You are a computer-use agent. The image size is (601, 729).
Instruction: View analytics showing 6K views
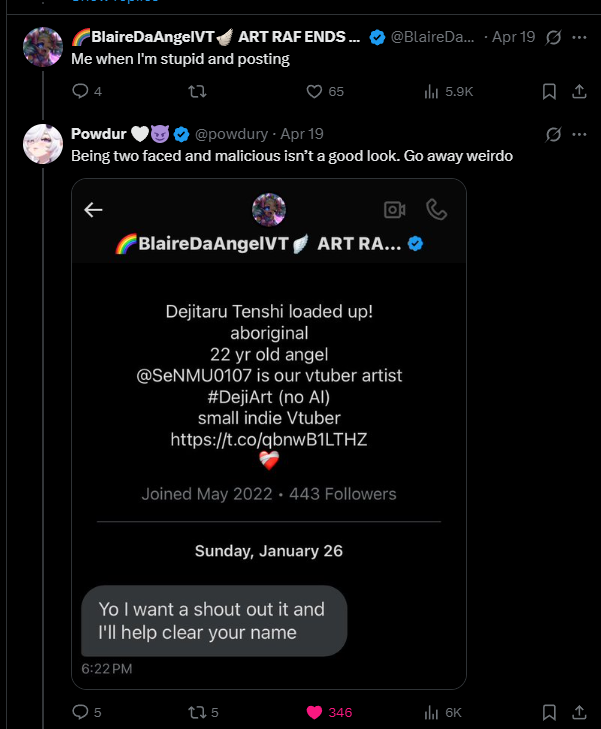click(x=432, y=712)
